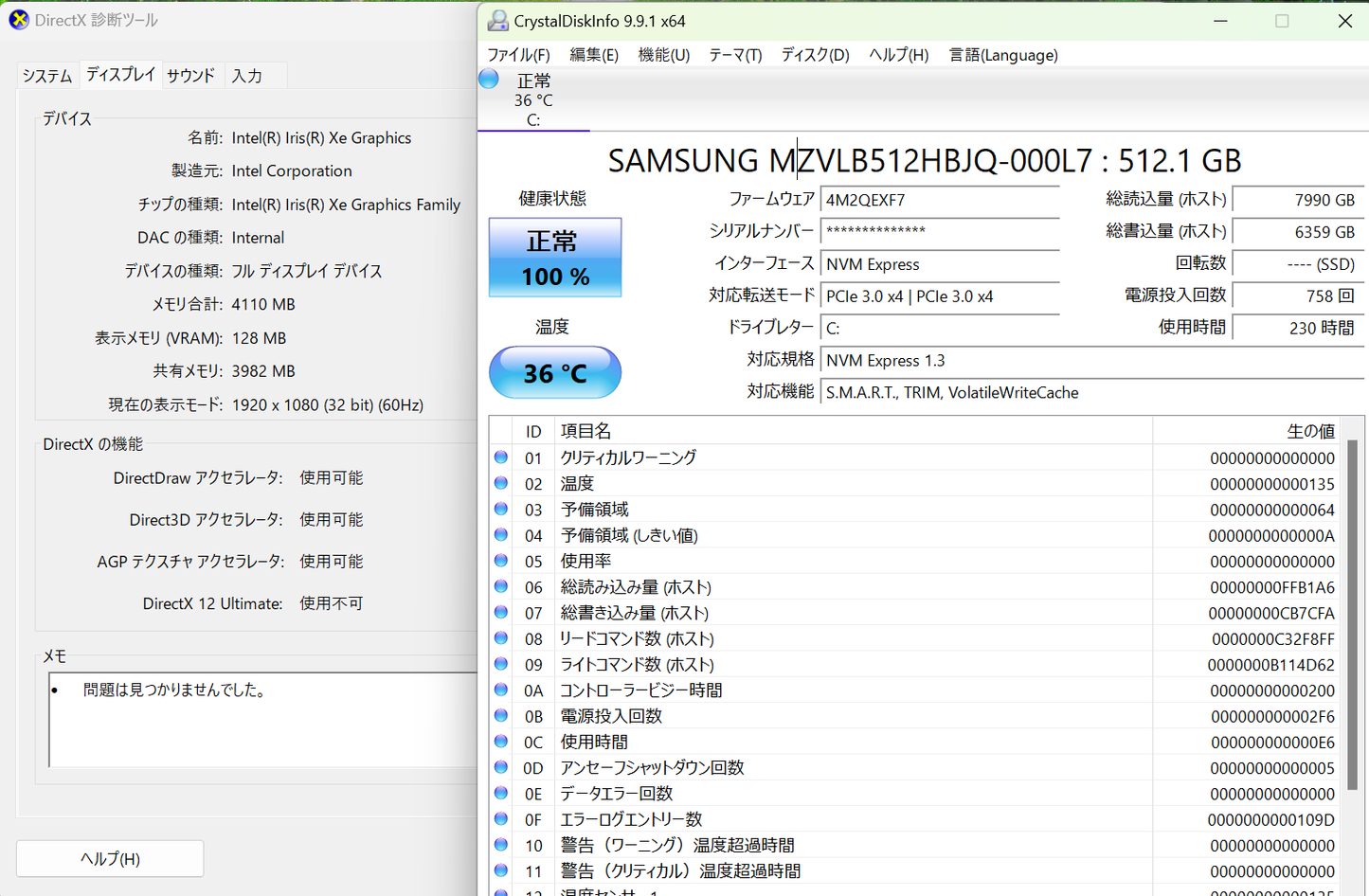Screen dimensions: 1369x896
Task: Click Intel(R) Iris(R) Xe Graphics name text
Action: pyautogui.click(x=321, y=138)
